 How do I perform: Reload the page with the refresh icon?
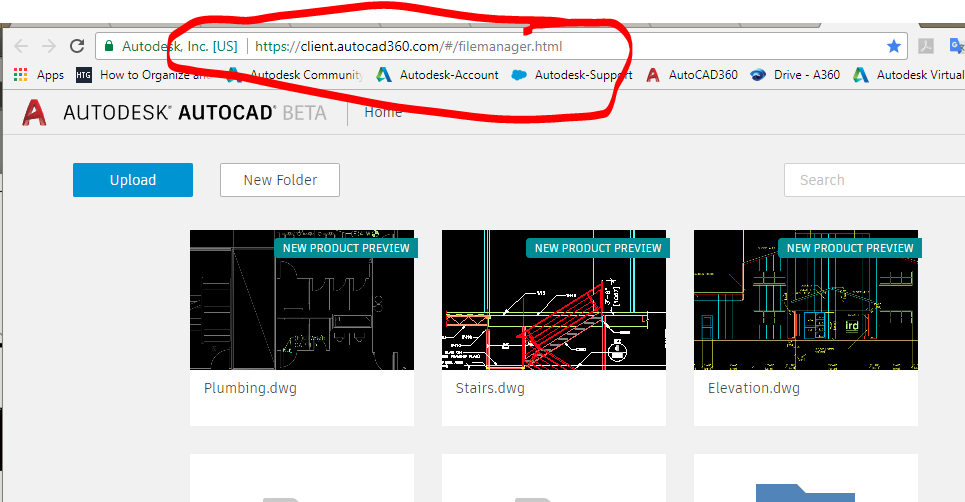77,46
